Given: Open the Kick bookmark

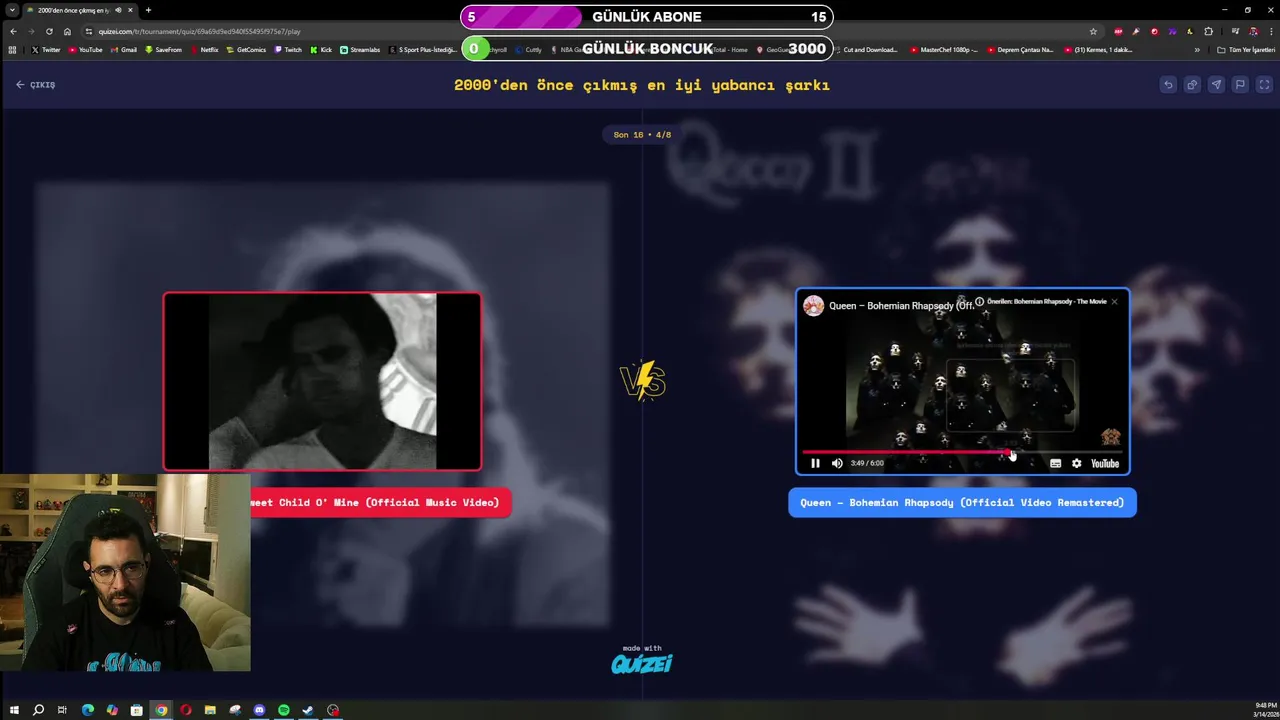Looking at the screenshot, I should [x=321, y=50].
